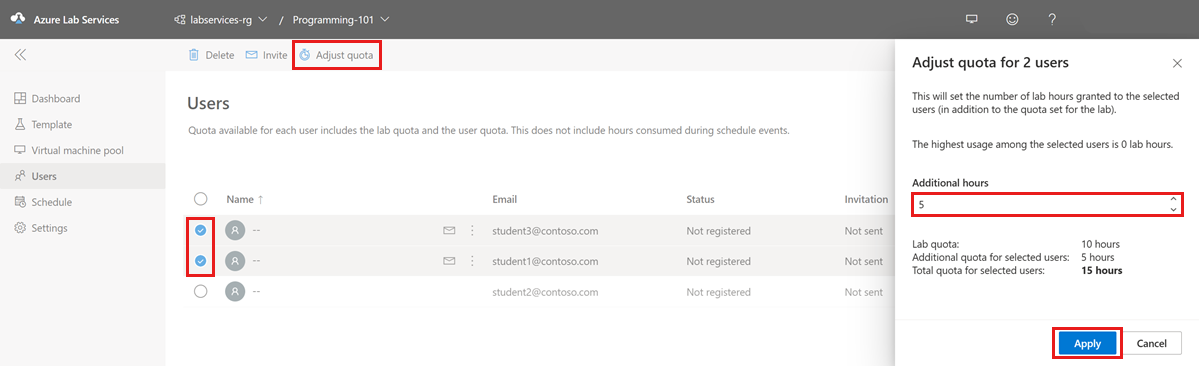Uncheck the student3@contoso.com row checkbox
Image resolution: width=1199 pixels, height=366 pixels.
click(x=200, y=231)
